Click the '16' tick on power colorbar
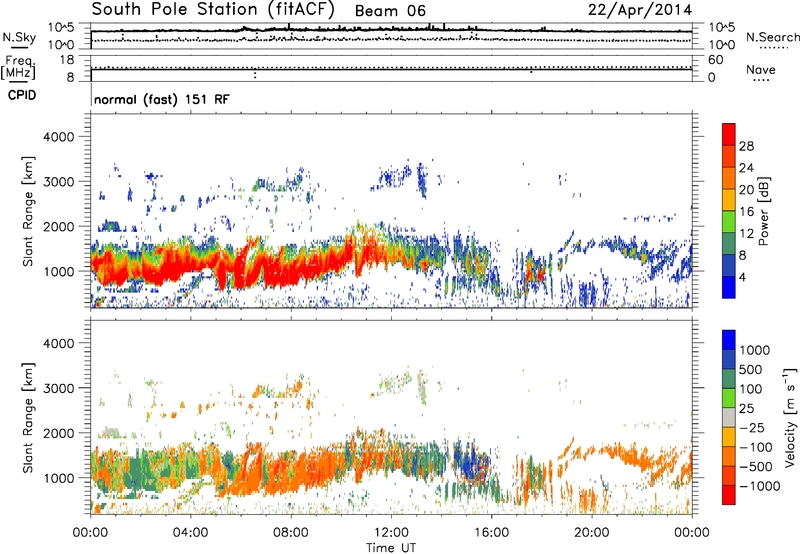 (x=746, y=212)
